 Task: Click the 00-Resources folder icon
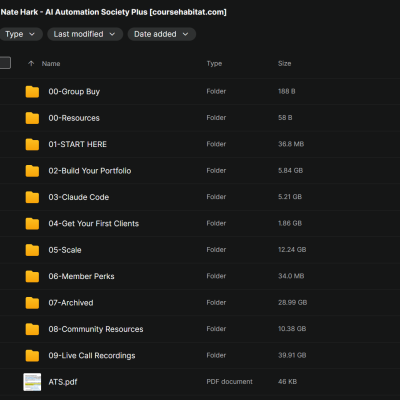(x=32, y=118)
